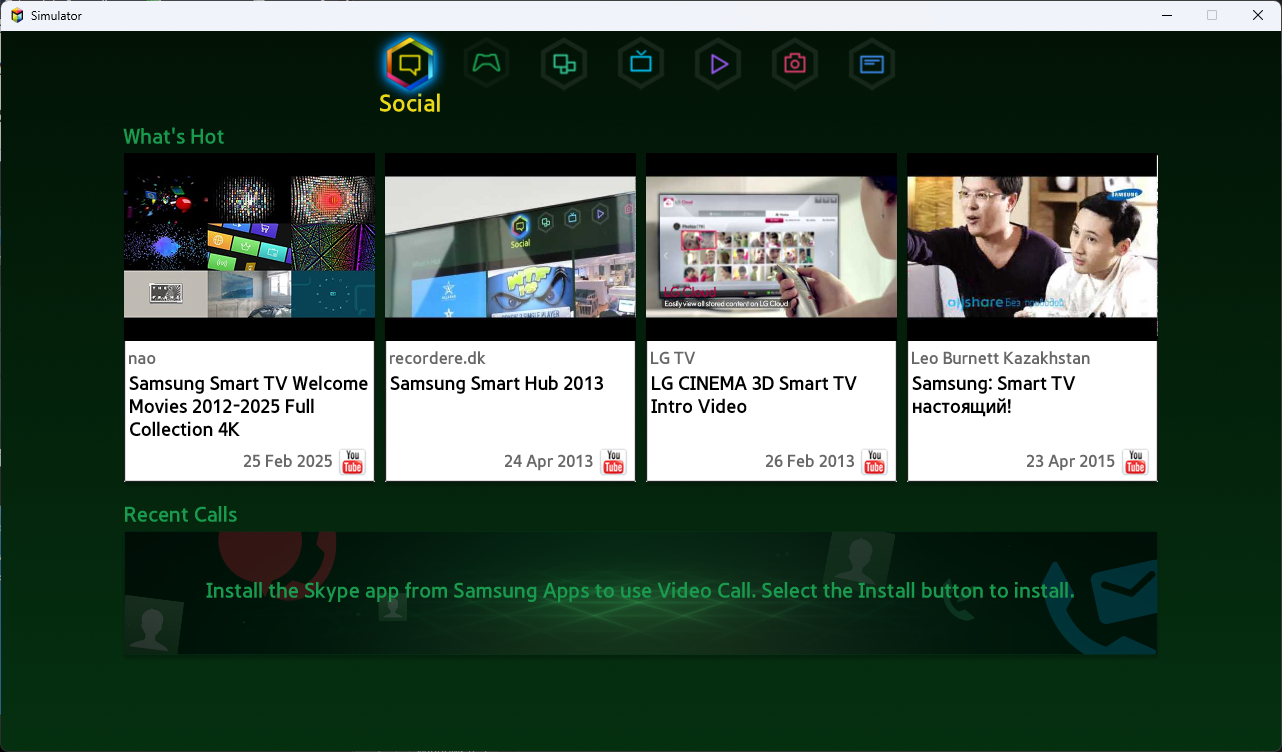Select the Install Skype app message
The width and height of the screenshot is (1282, 752).
[640, 591]
